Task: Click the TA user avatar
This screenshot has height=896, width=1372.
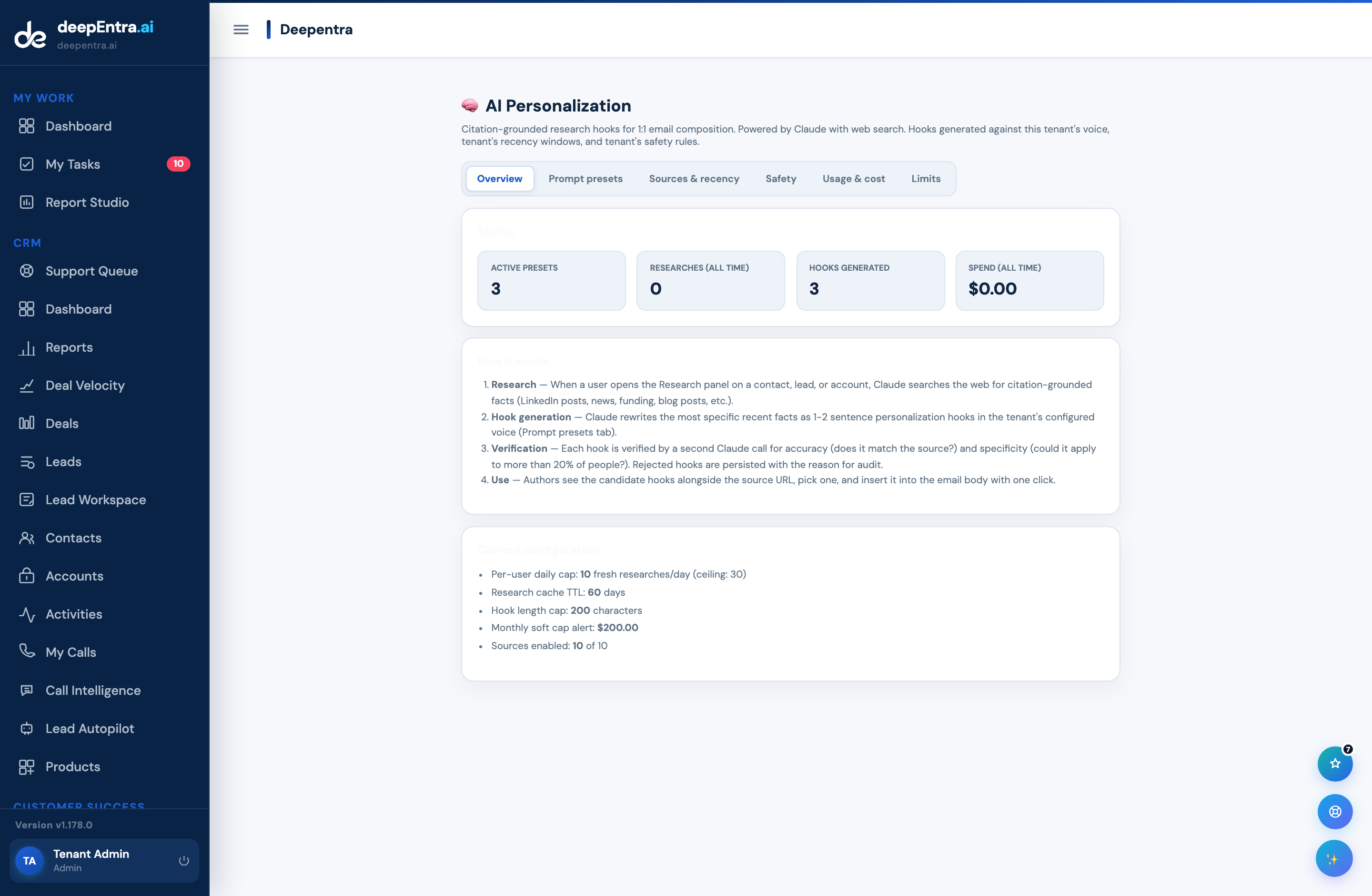Action: point(30,861)
